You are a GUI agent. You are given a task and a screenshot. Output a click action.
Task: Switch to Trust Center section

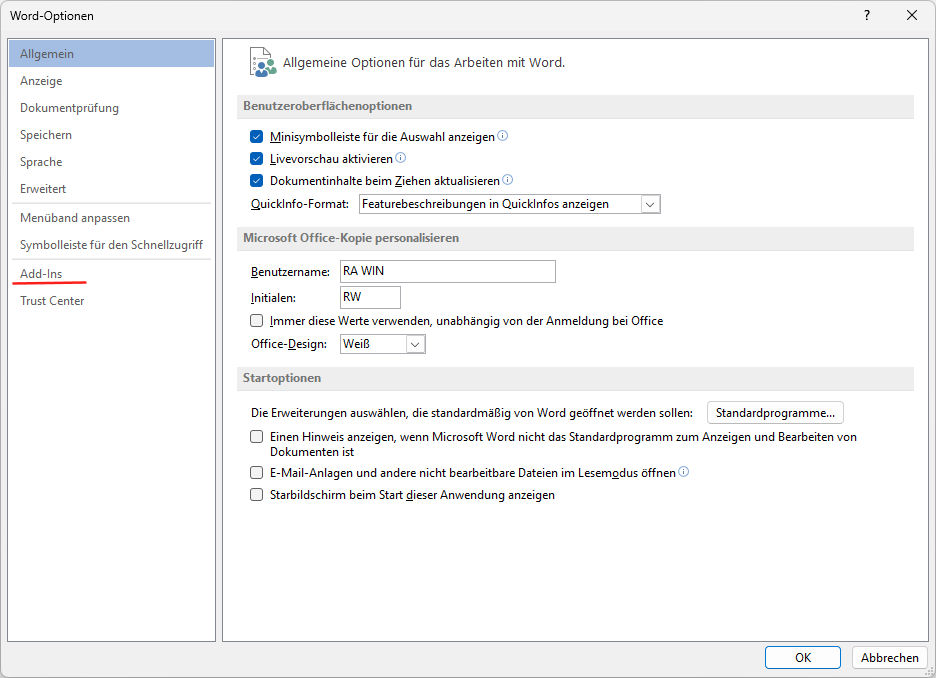click(x=52, y=301)
